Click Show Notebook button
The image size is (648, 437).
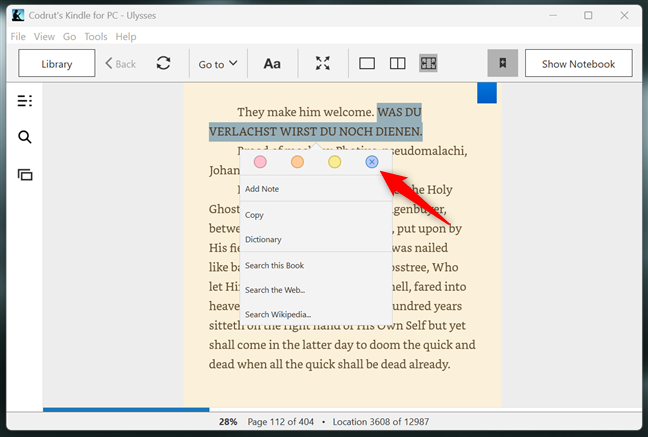[x=578, y=64]
